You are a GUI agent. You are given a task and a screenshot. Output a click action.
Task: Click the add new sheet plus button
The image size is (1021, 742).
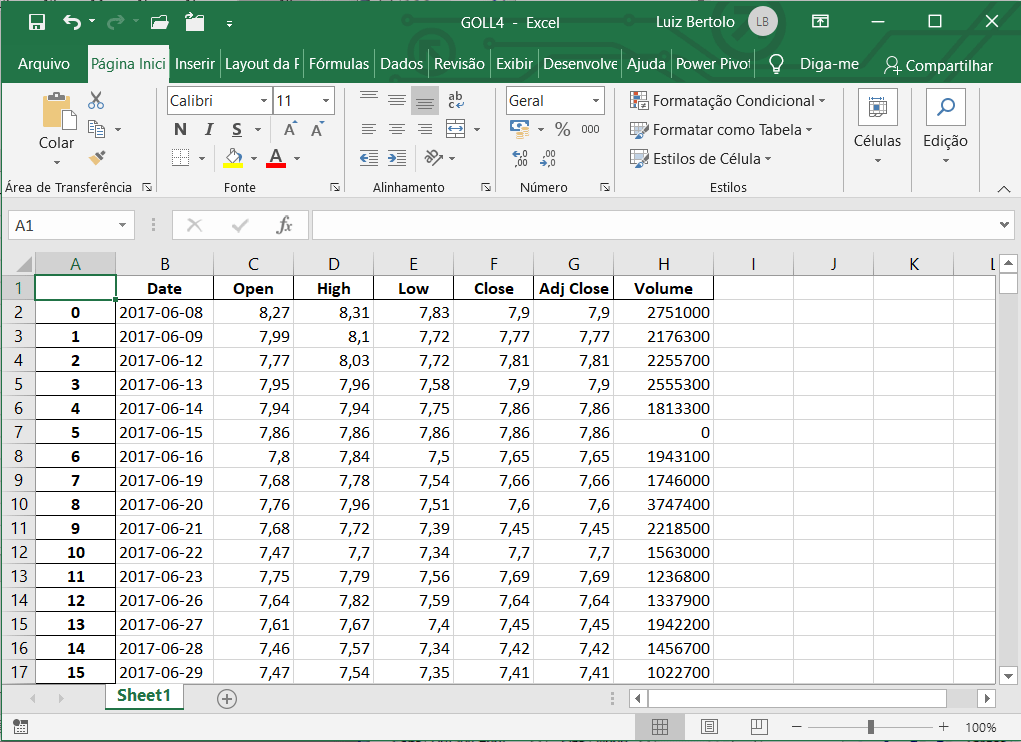(x=227, y=698)
